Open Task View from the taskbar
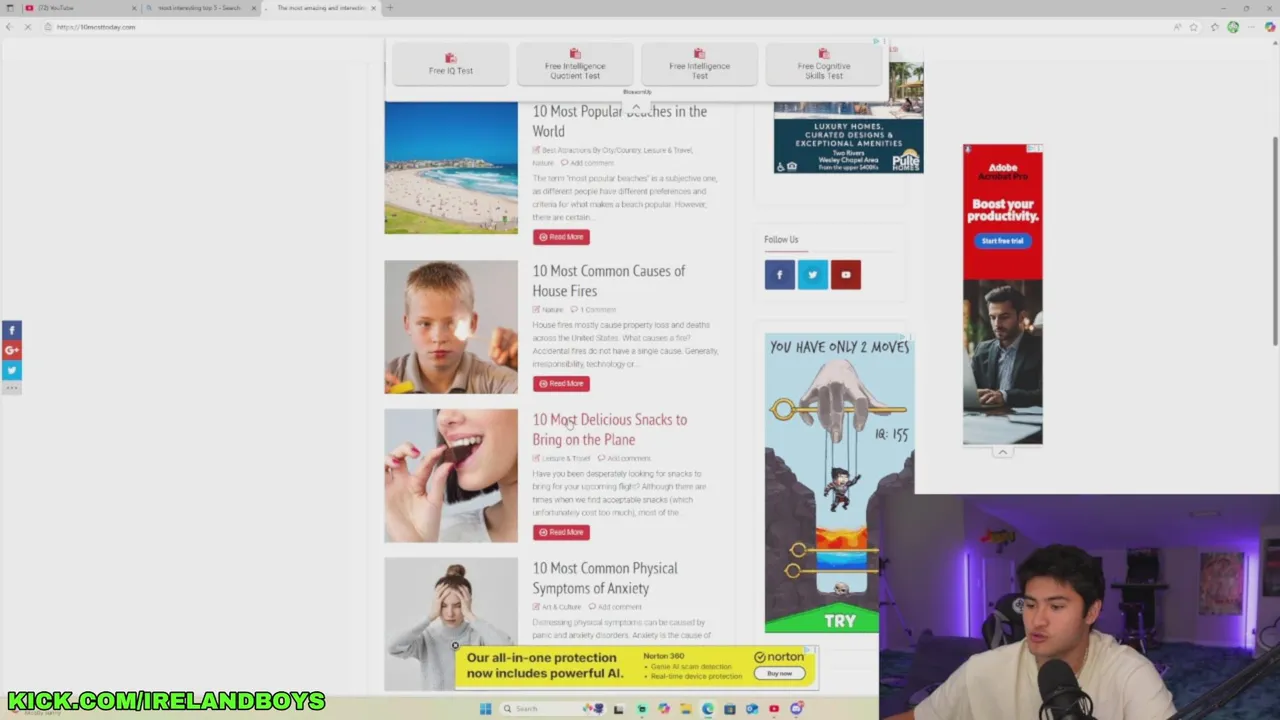Viewport: 1280px width, 720px height. pos(618,709)
